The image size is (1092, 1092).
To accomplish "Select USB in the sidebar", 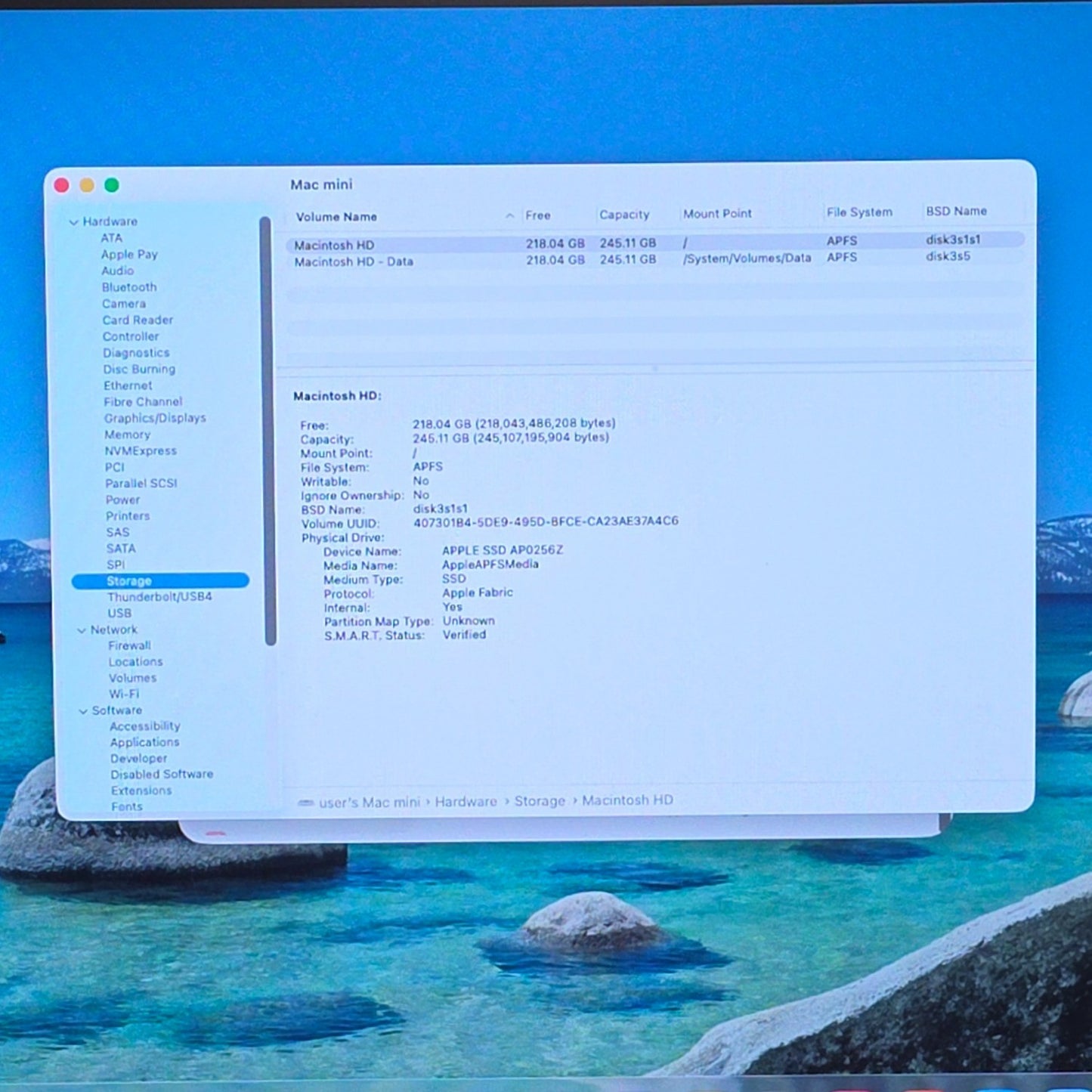I will point(119,614).
